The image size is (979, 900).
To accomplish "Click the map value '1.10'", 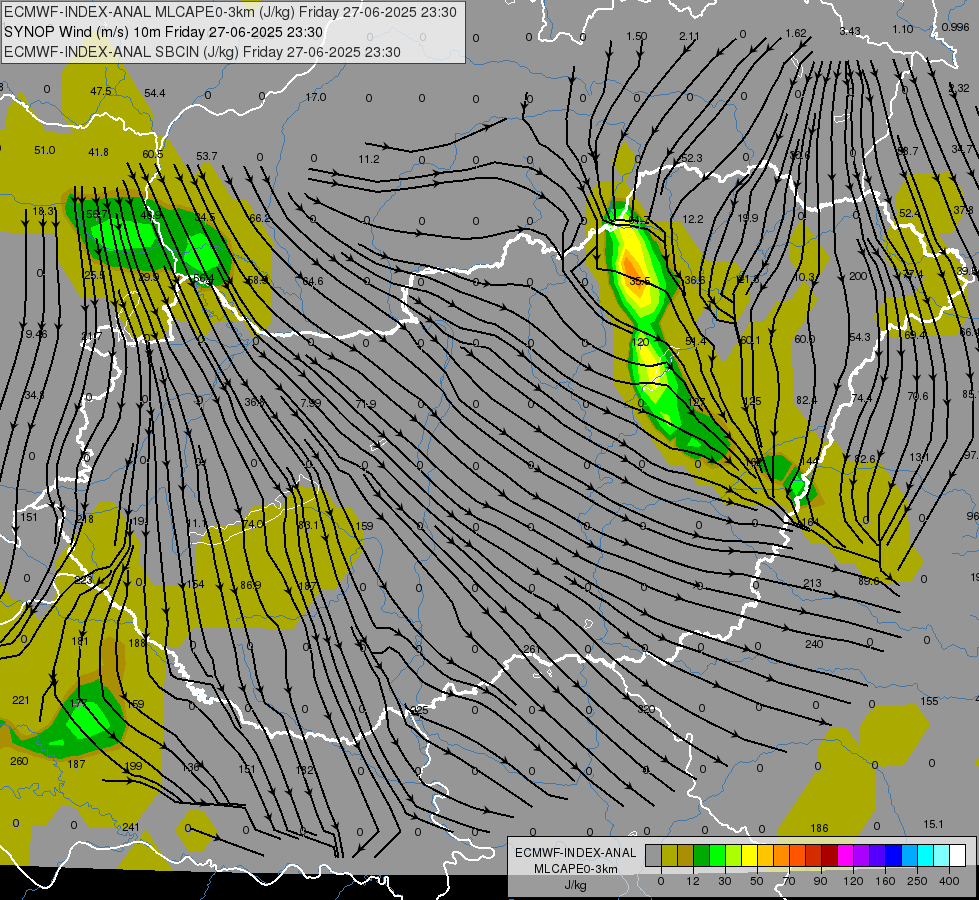I will click(x=903, y=29).
